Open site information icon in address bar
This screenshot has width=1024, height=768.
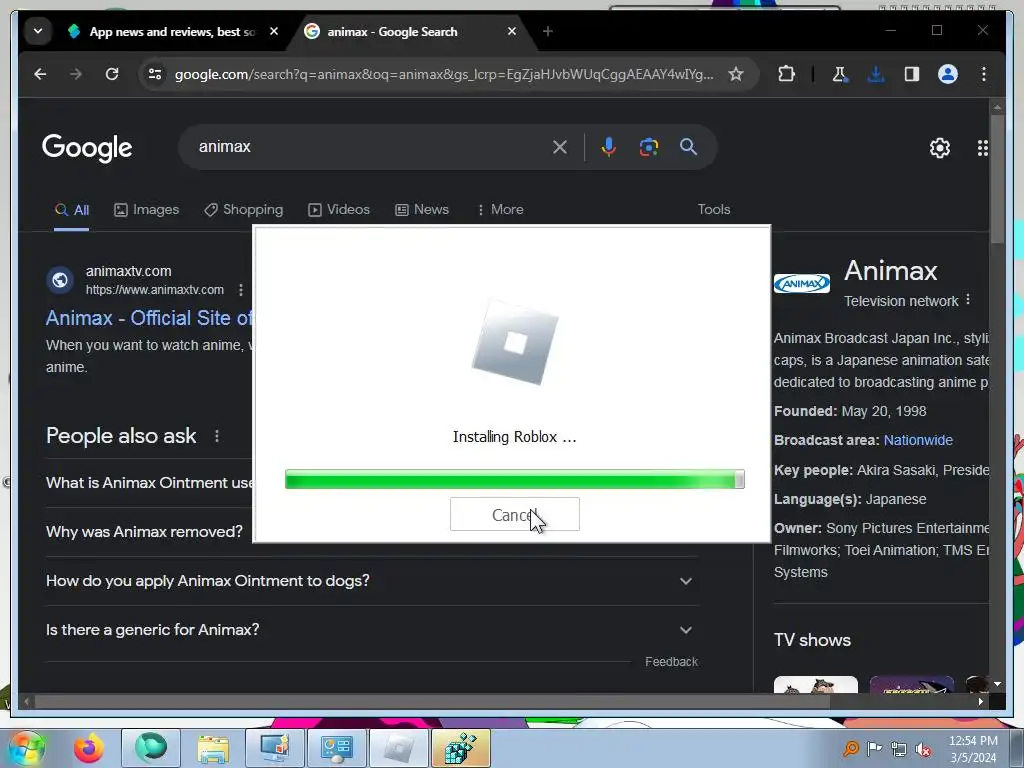(155, 74)
